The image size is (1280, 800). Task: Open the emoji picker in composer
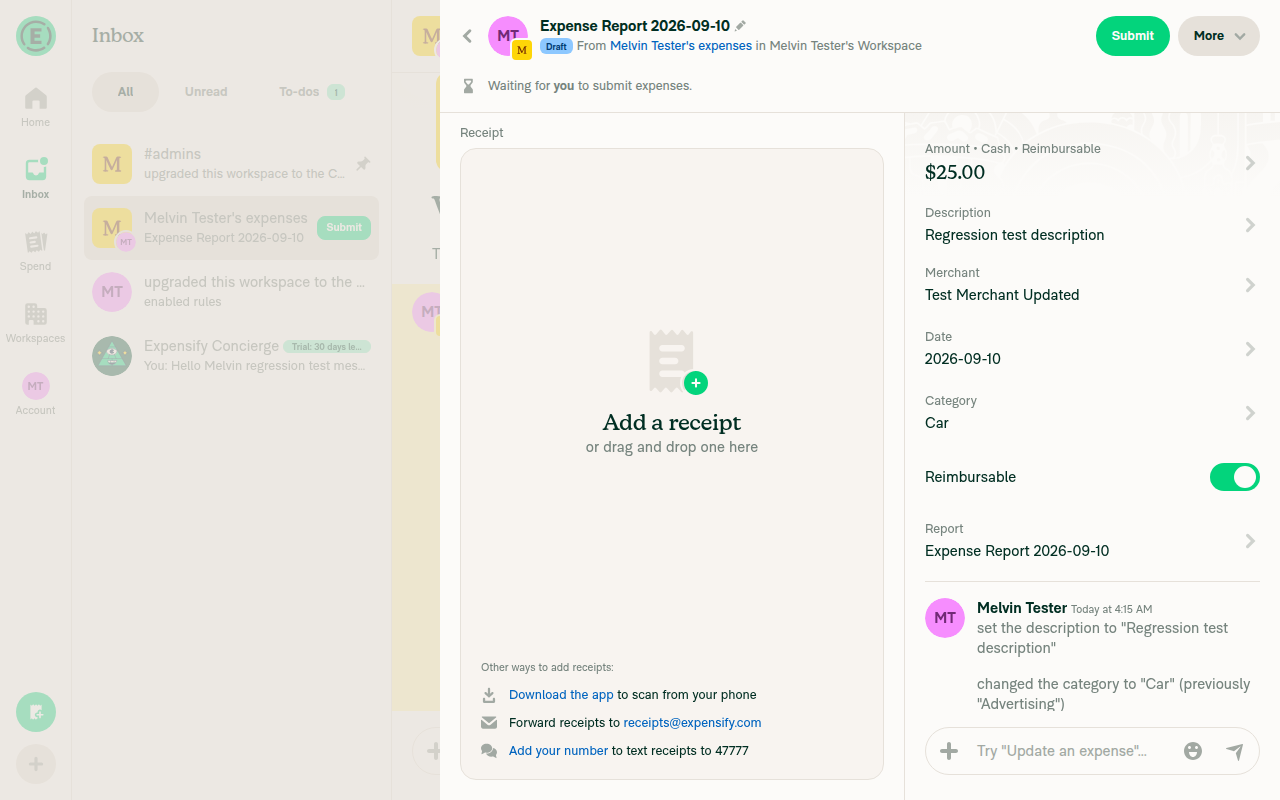pos(1192,751)
